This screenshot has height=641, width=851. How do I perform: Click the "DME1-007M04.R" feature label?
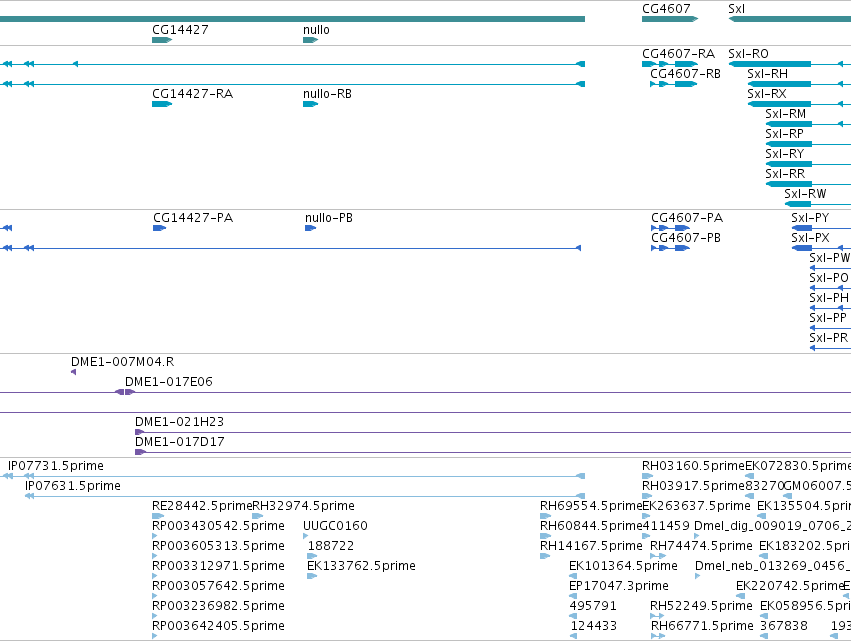(123, 362)
